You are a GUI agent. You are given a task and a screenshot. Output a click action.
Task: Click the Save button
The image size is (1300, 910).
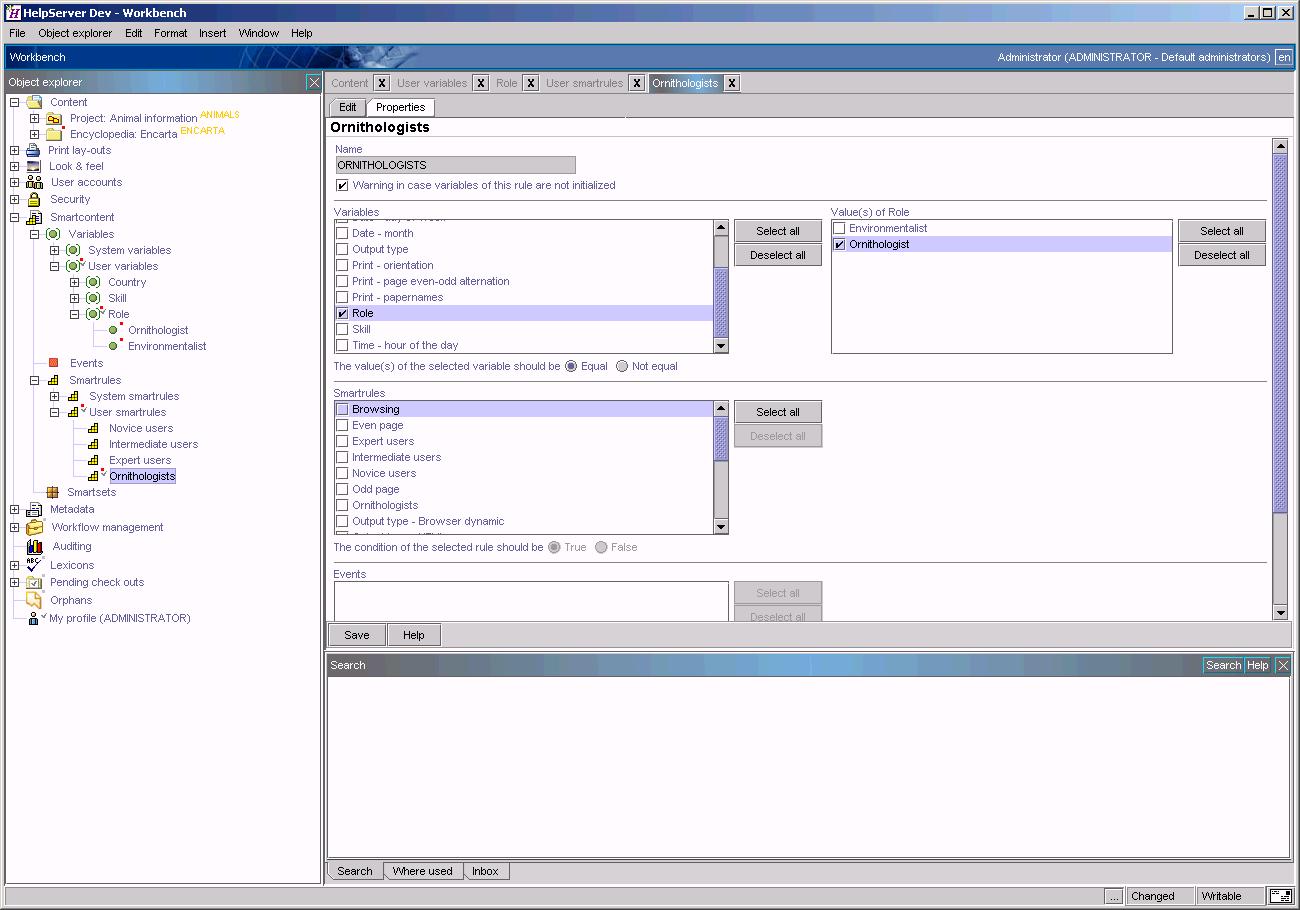coord(357,634)
